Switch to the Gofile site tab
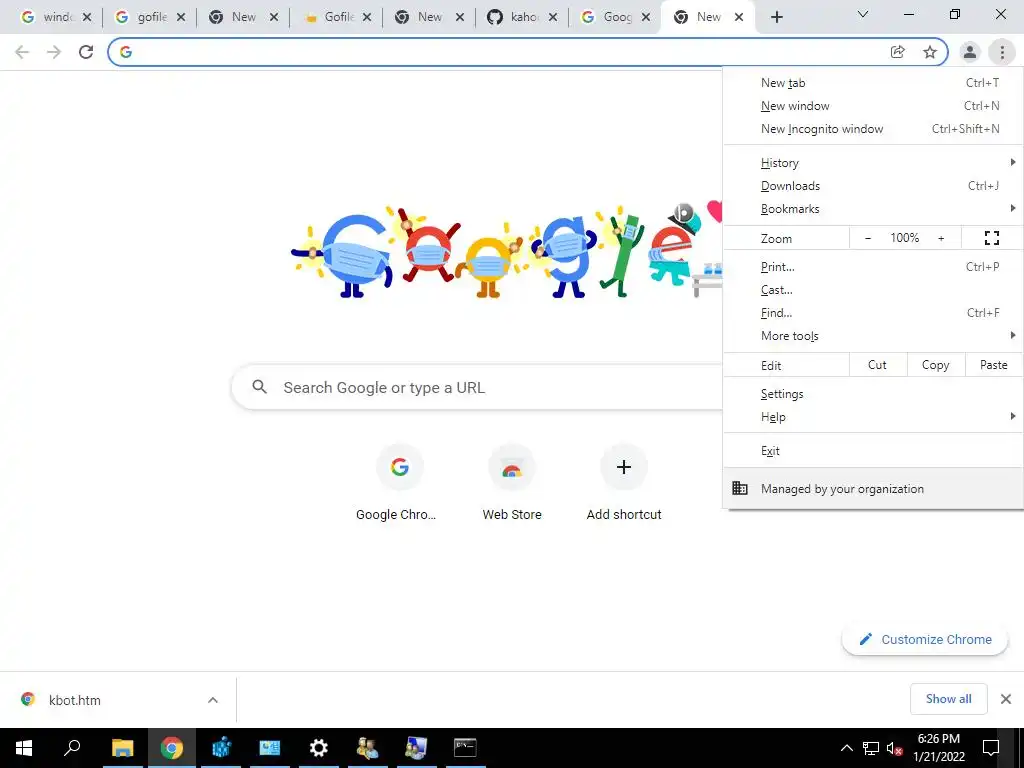1024x768 pixels. click(336, 18)
